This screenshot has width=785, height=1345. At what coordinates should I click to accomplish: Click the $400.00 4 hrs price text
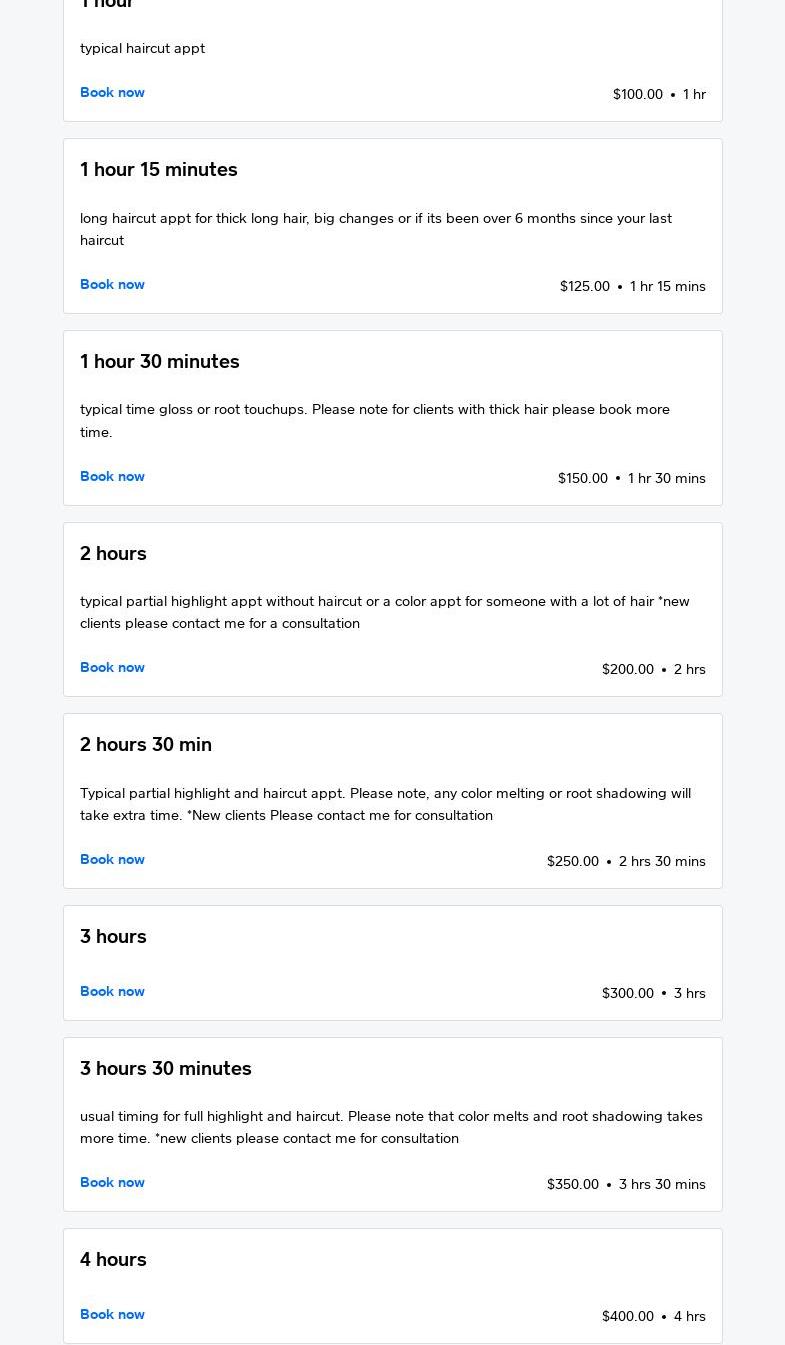point(653,1317)
